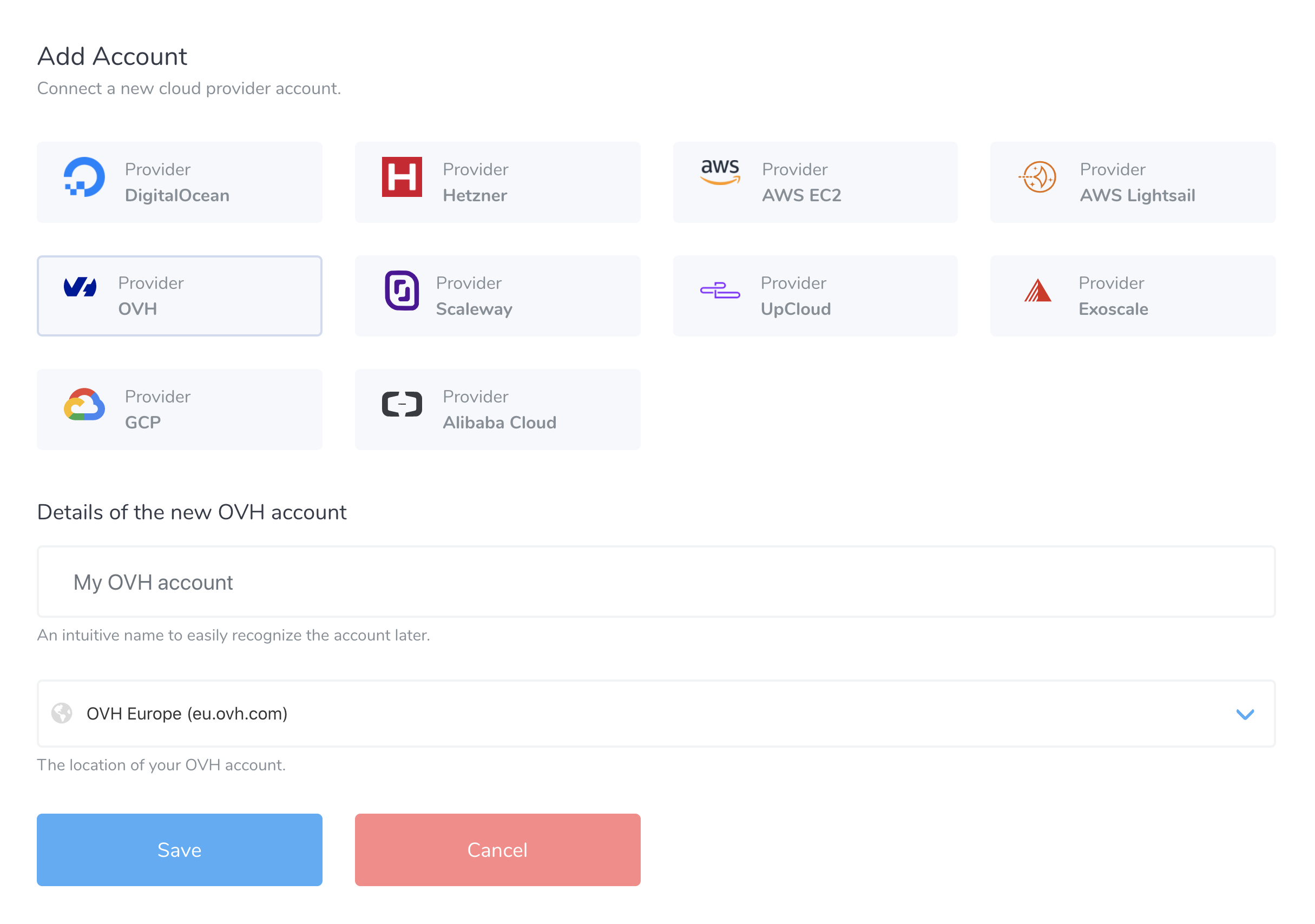Click the AWS logo on EC2 card
1315x924 pixels.
720,171
